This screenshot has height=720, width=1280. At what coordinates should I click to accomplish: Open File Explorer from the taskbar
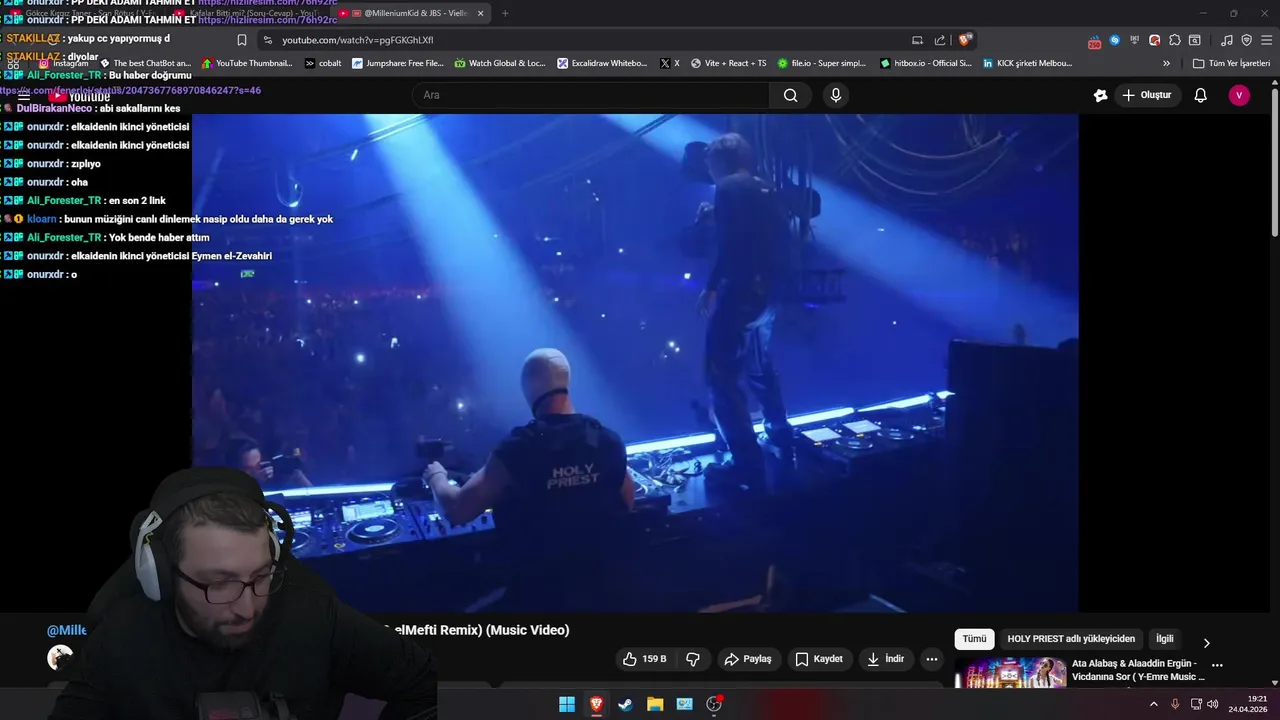(x=655, y=704)
